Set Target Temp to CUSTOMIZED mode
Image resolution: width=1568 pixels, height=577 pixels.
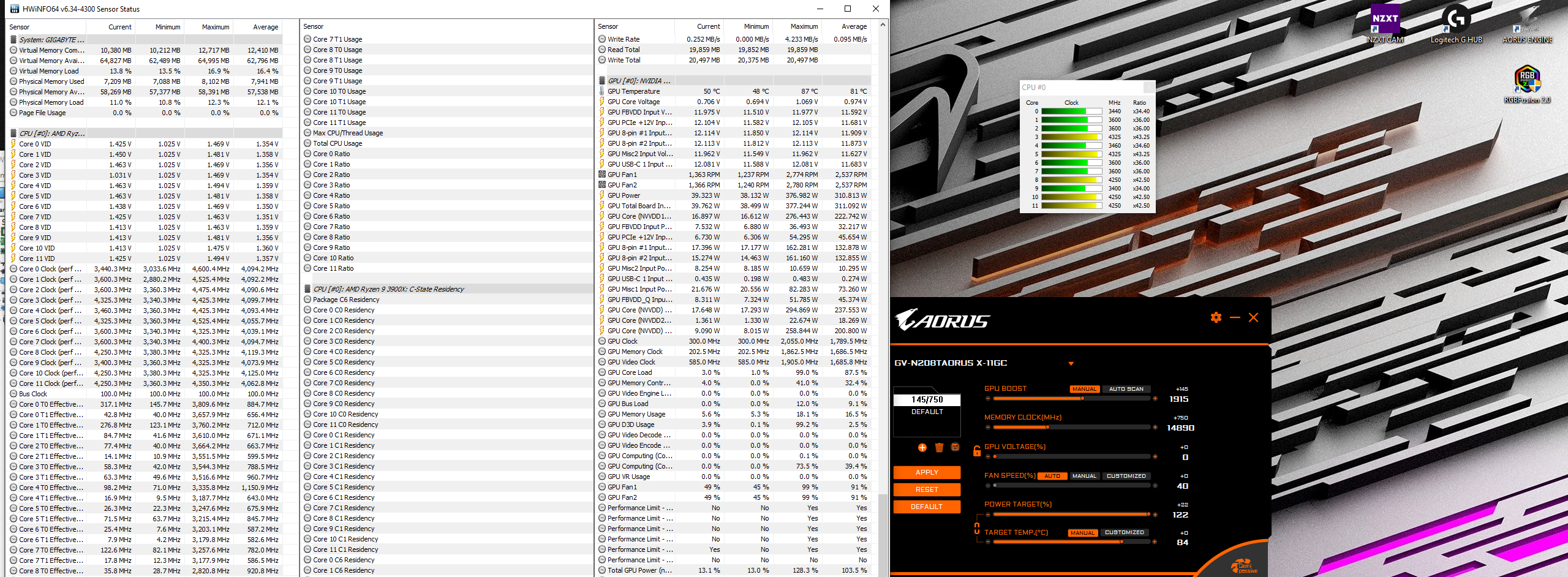pos(1124,533)
